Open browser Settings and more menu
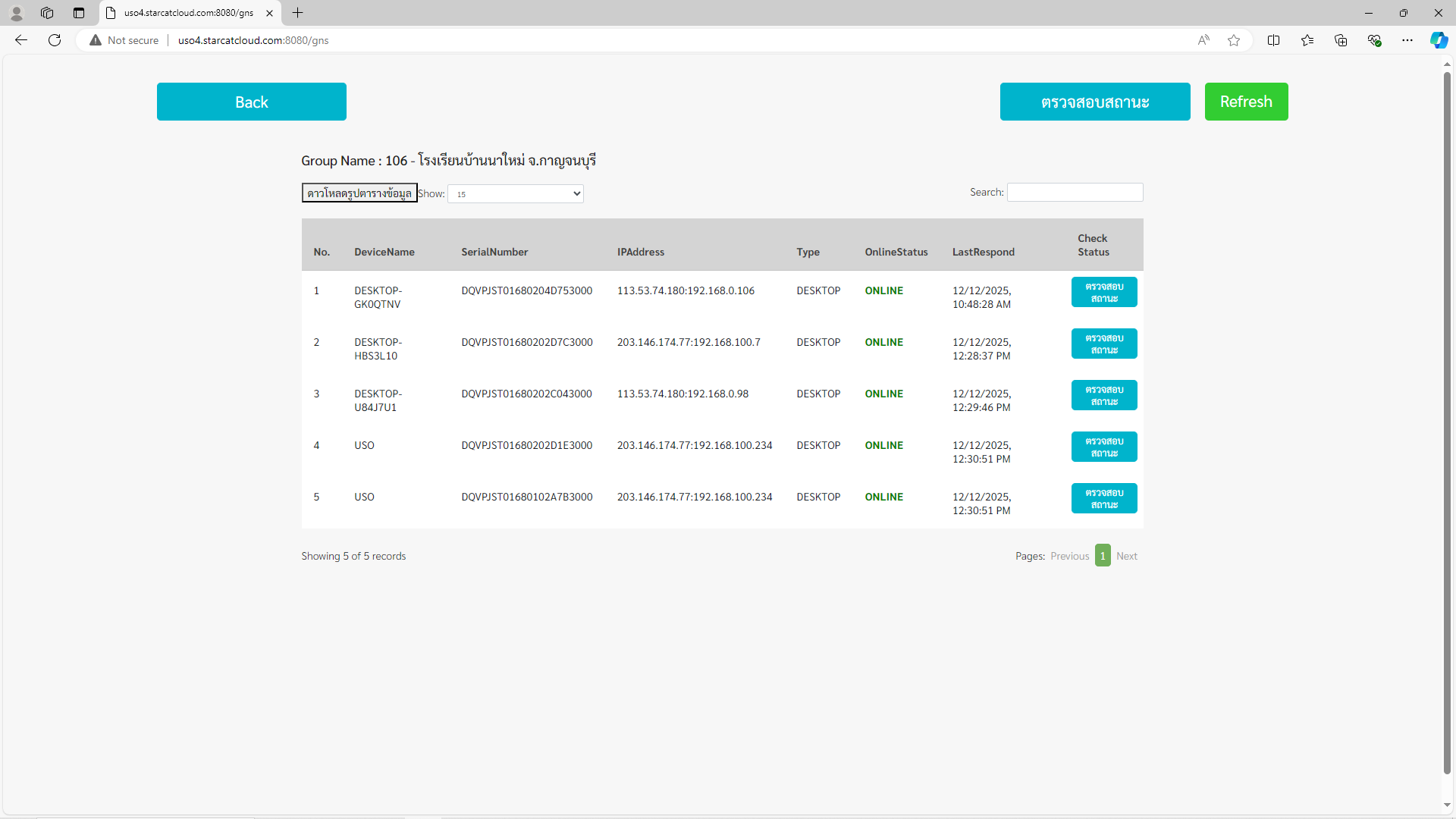1456x819 pixels. [1407, 40]
